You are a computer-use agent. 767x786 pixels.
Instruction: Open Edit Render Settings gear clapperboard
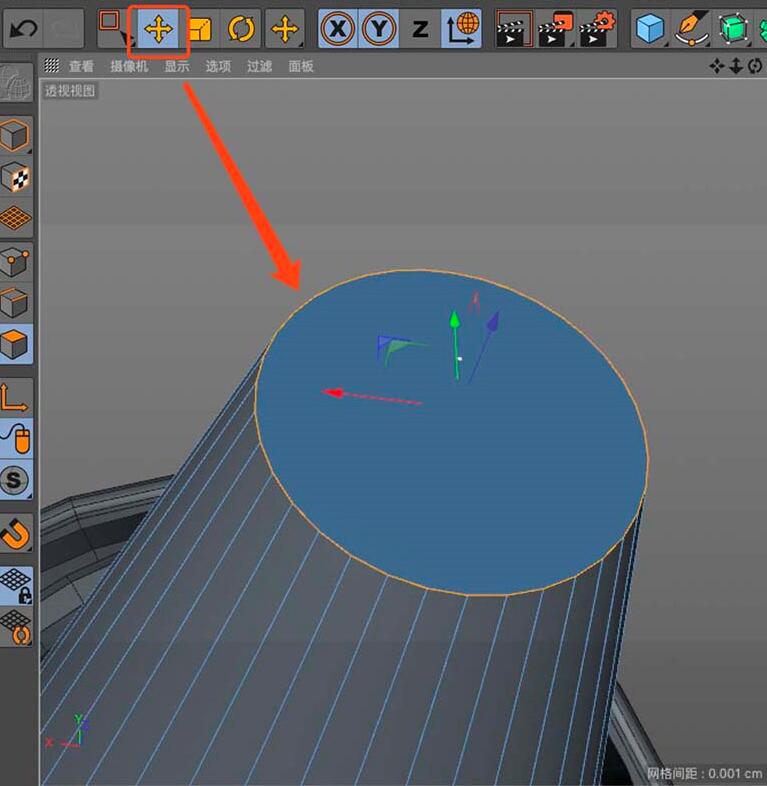click(597, 29)
